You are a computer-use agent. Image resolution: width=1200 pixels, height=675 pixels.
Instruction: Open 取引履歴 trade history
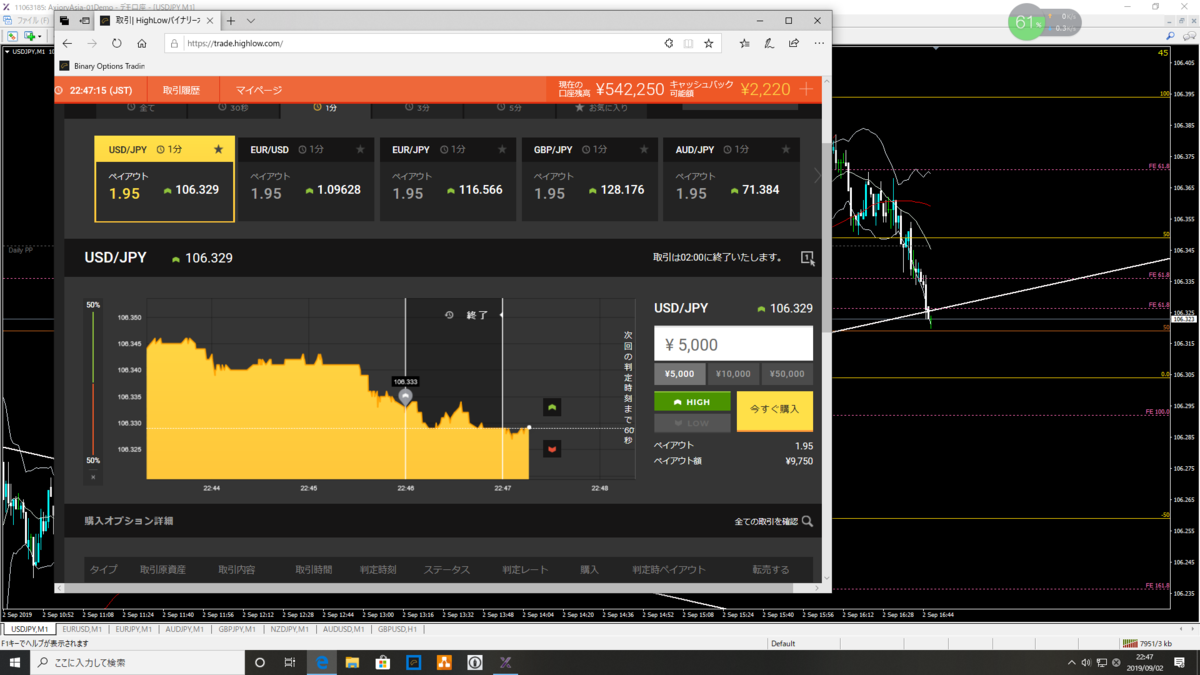[181, 90]
